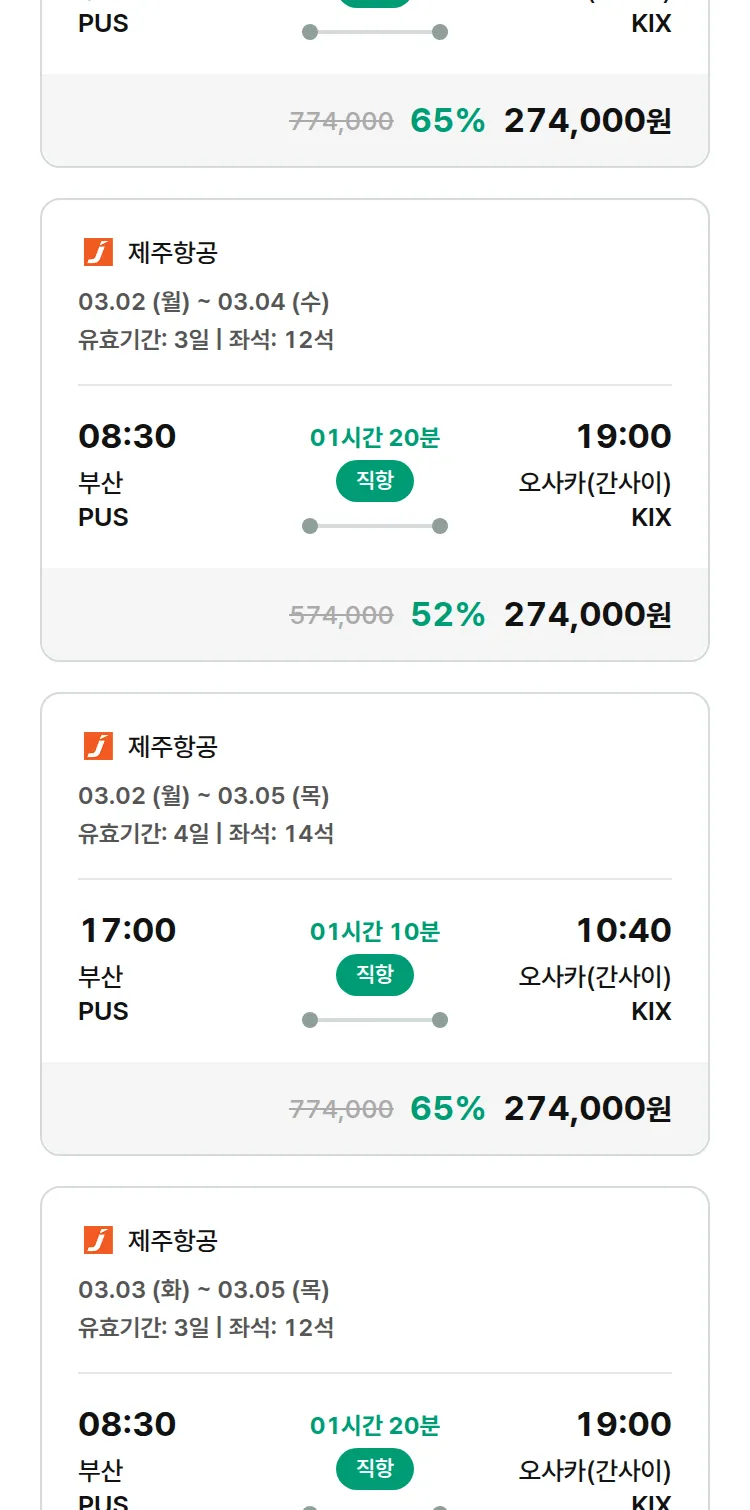Tap the 17:00 departure time
Image resolution: width=750 pixels, height=1510 pixels.
coord(127,930)
